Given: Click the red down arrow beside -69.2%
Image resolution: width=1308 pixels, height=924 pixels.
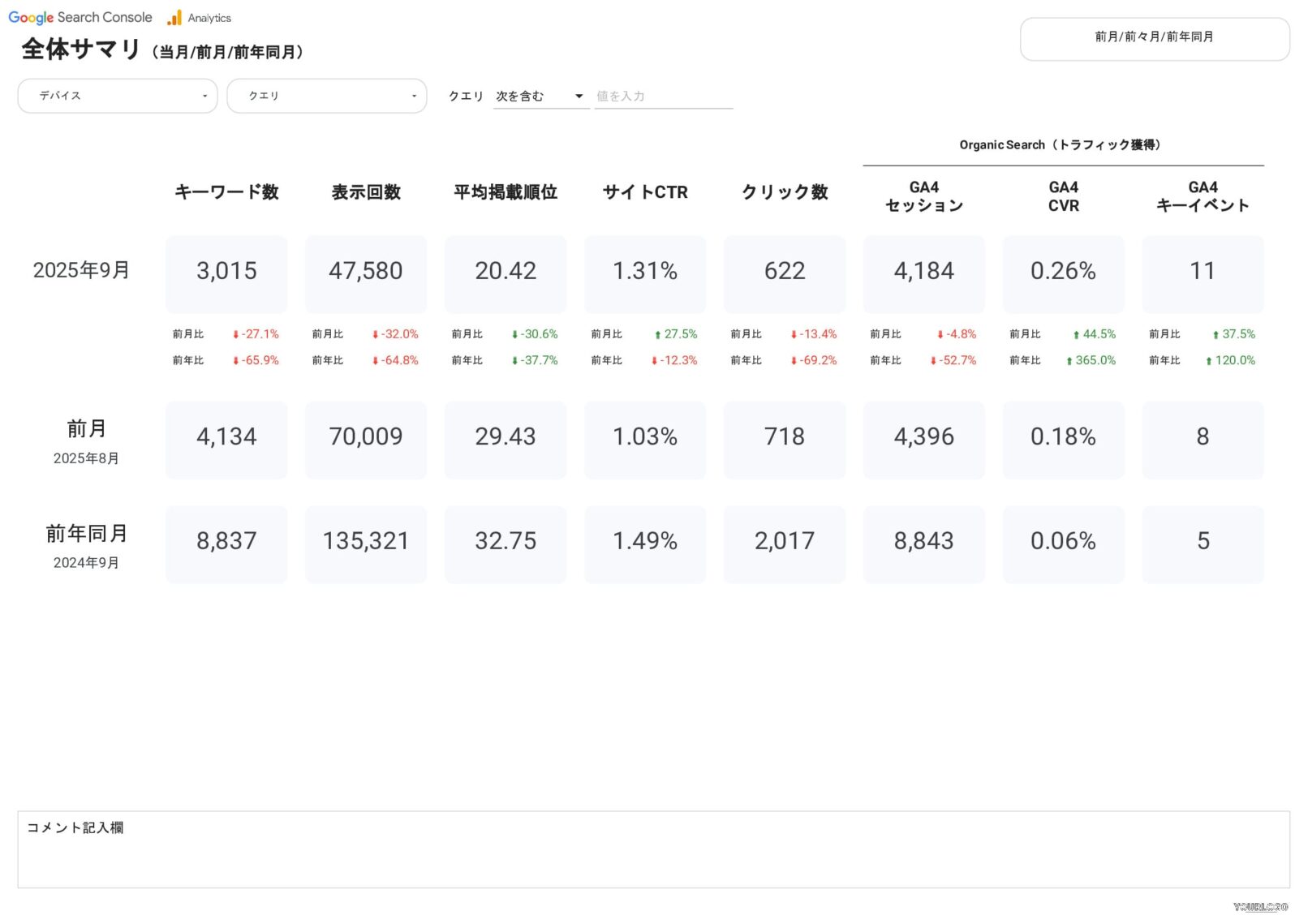Looking at the screenshot, I should 794,361.
